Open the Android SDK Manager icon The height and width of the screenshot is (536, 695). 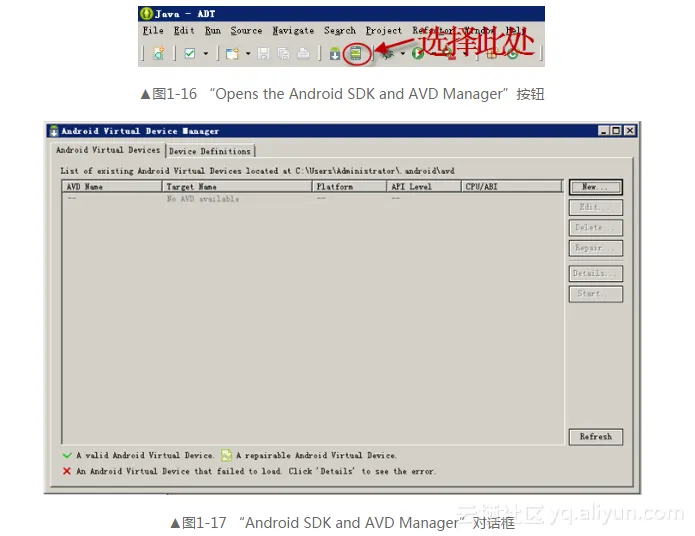[335, 54]
